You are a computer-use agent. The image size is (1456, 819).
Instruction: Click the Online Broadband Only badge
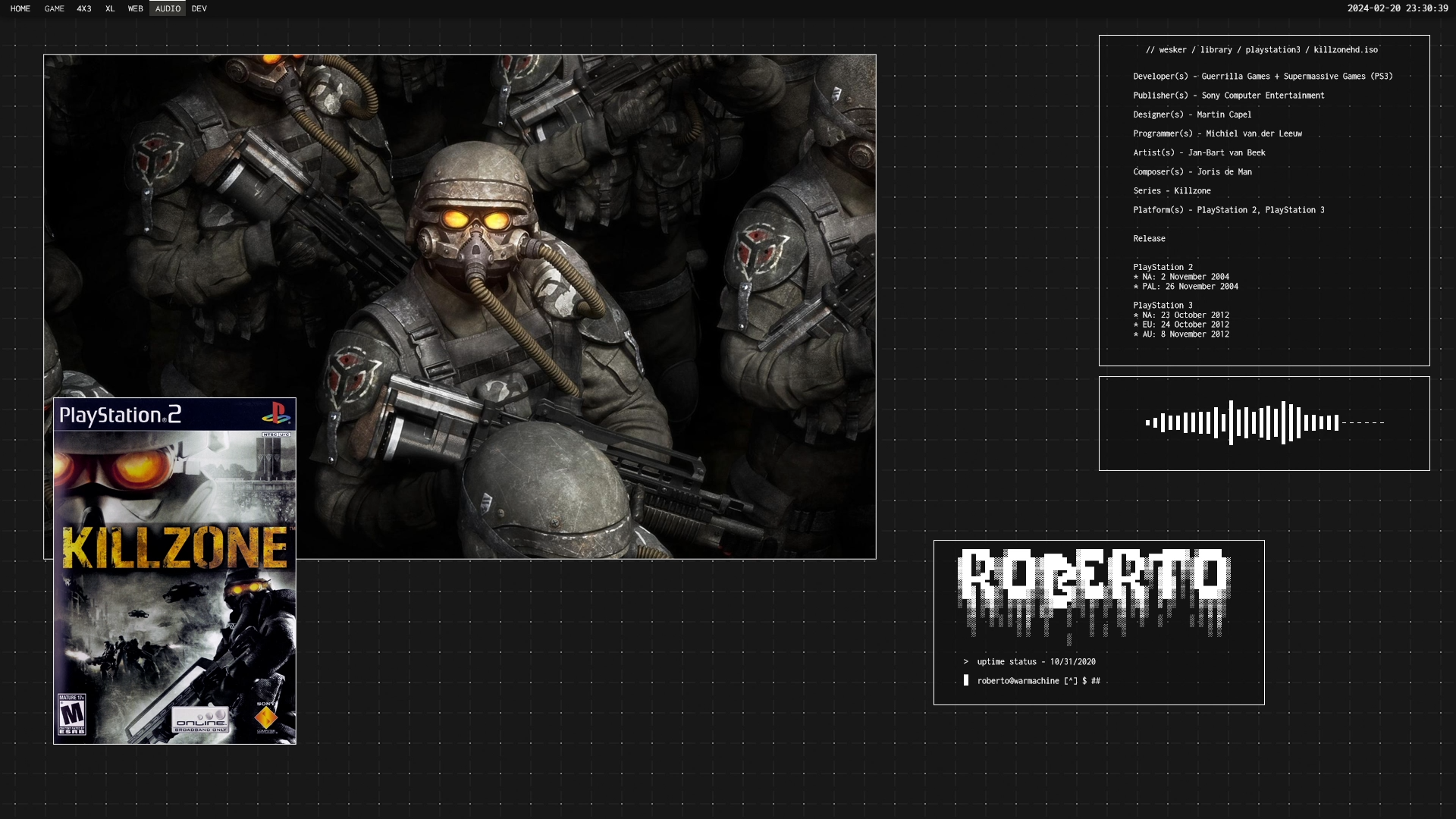tap(200, 720)
